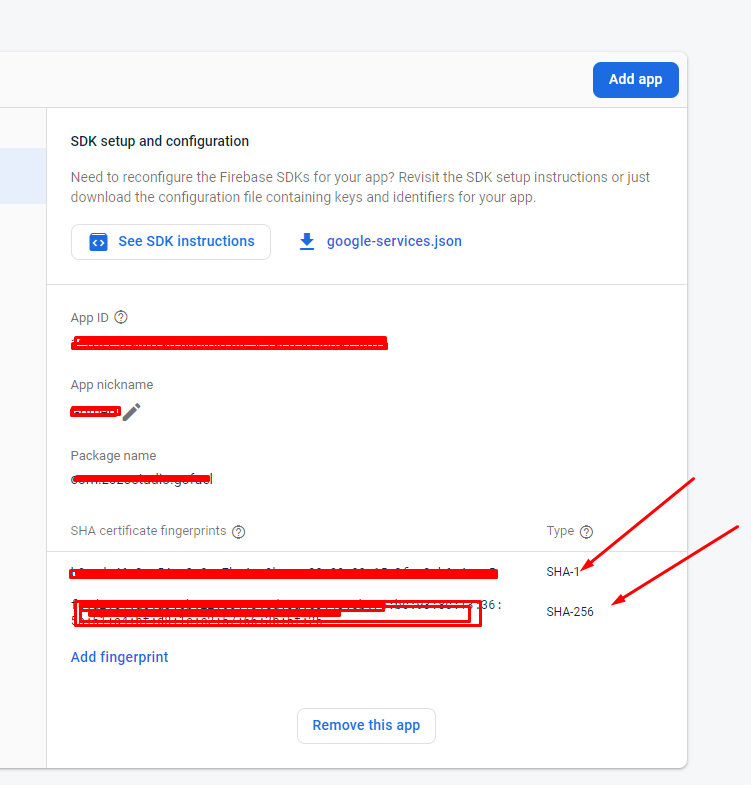Click the download icon beside google-services.json
The width and height of the screenshot is (753, 788).
[307, 242]
